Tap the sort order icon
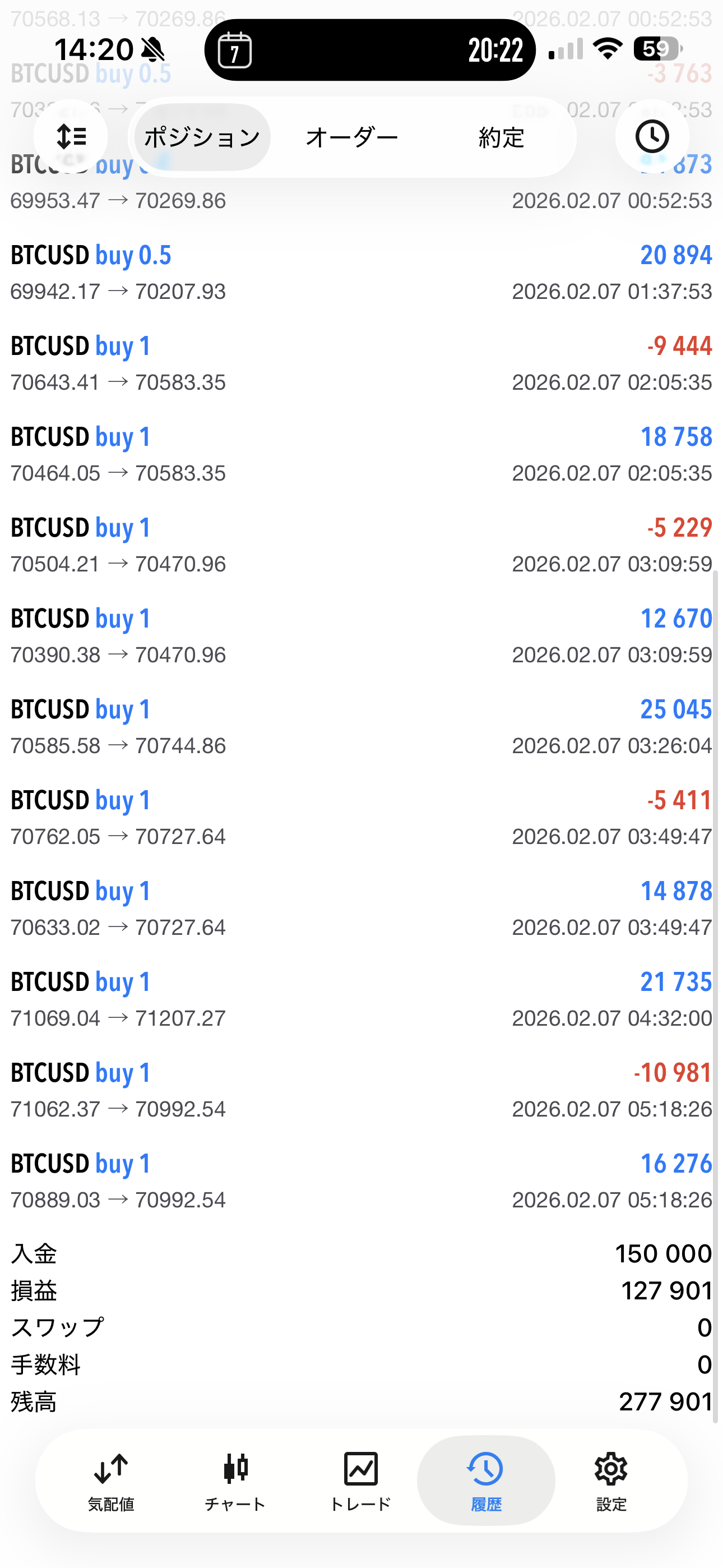The image size is (723, 1568). [71, 137]
